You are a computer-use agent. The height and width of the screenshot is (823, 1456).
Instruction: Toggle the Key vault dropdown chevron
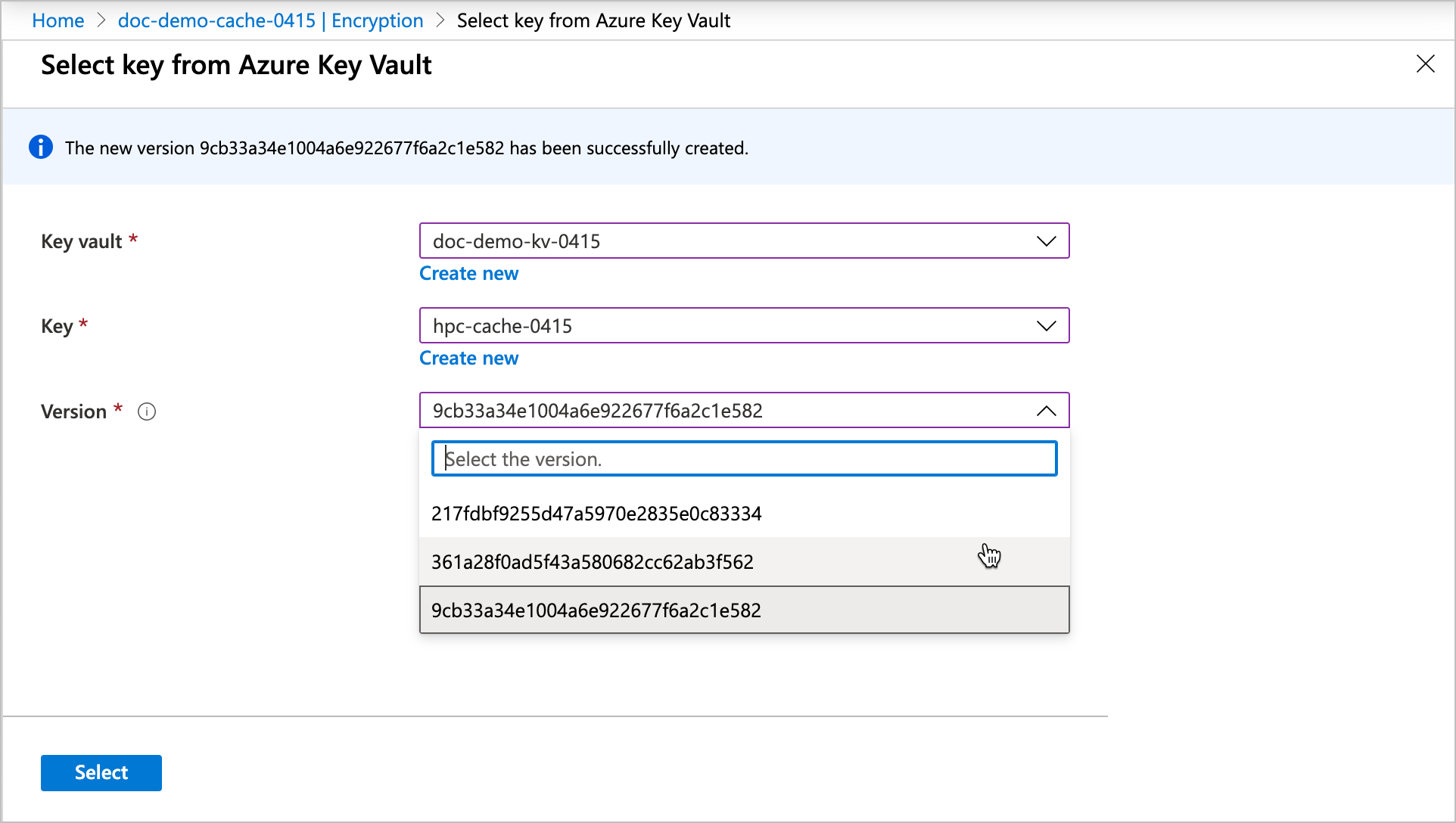click(x=1046, y=240)
